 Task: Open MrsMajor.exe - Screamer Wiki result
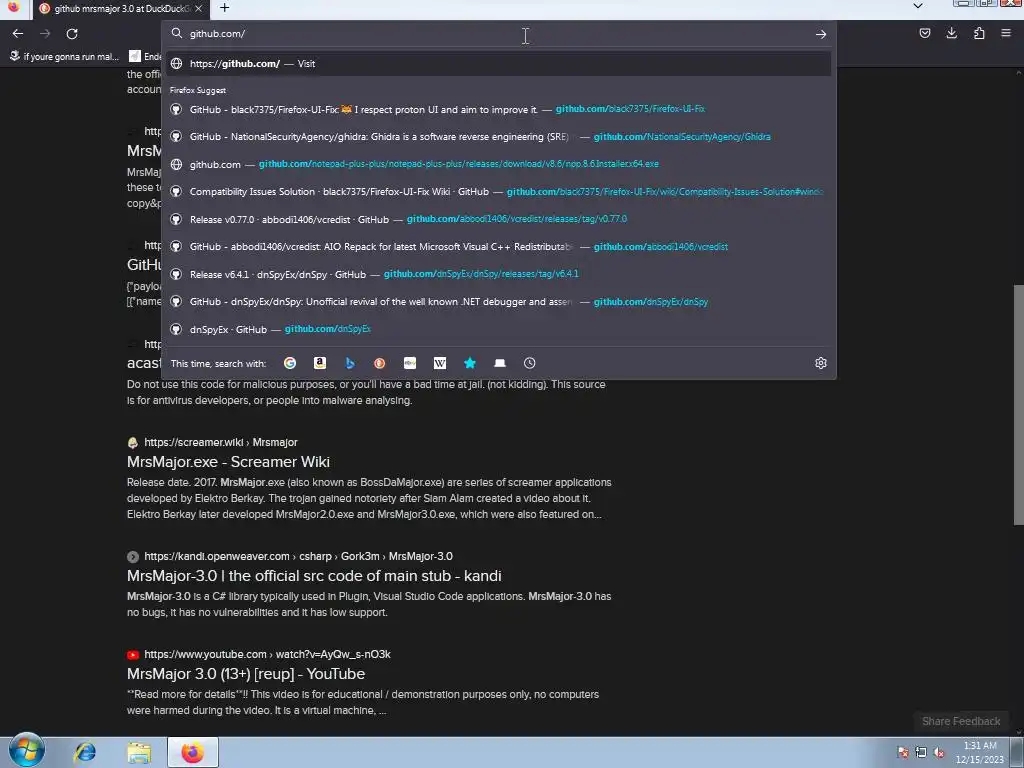click(228, 462)
